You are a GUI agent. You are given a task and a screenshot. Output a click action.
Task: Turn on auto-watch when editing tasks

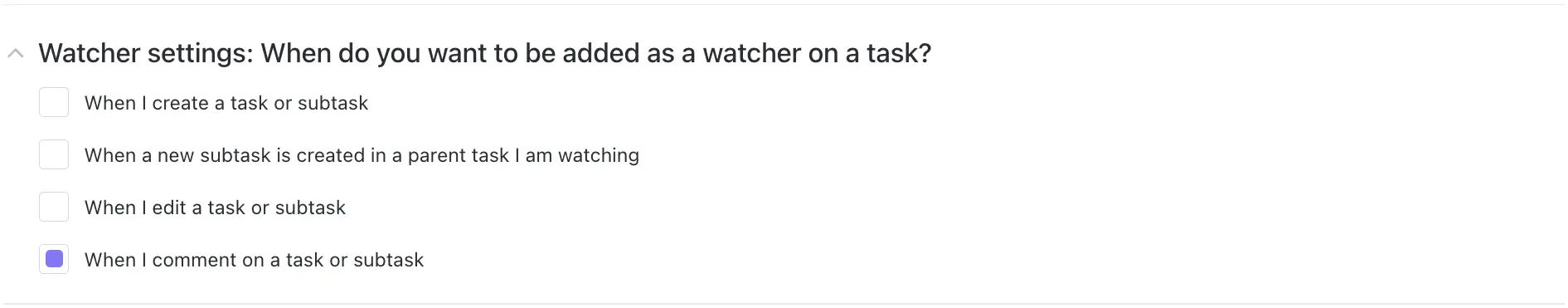click(54, 208)
